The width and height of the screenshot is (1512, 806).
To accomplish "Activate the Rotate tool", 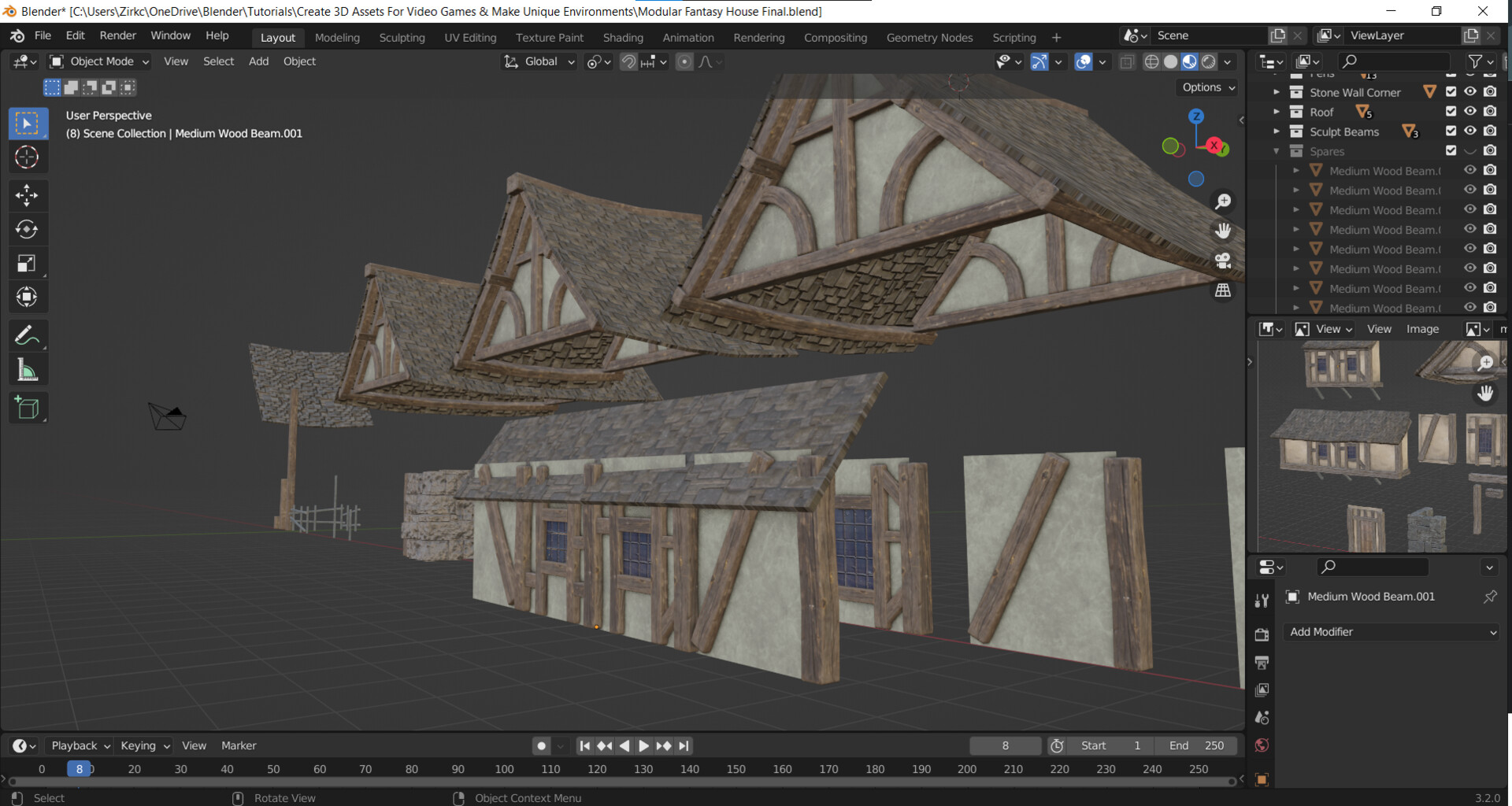I will point(27,229).
